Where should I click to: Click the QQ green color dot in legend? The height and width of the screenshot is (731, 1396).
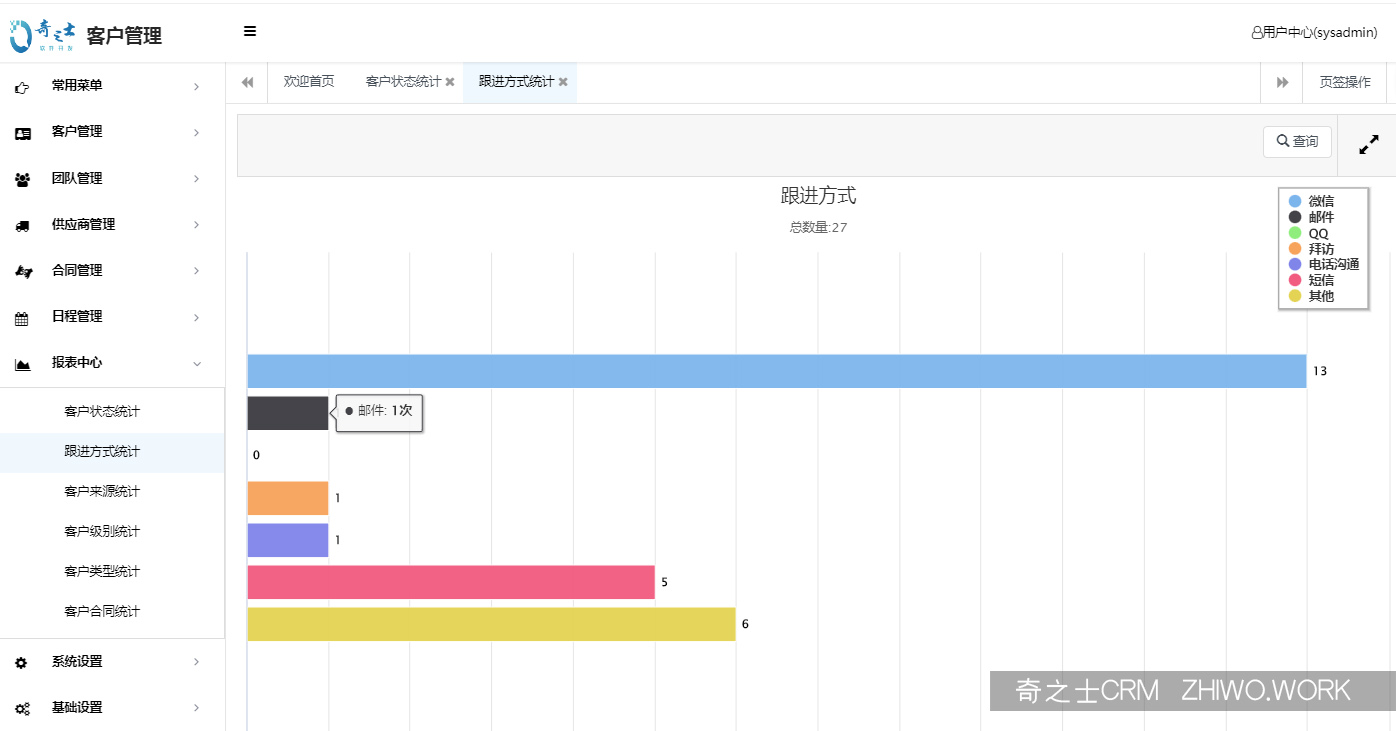pyautogui.click(x=1294, y=232)
